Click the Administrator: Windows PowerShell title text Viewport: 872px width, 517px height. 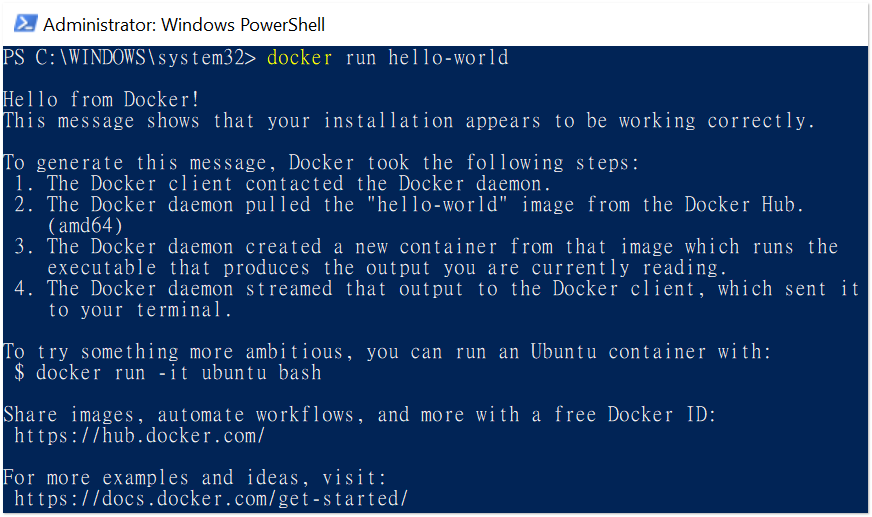tap(184, 24)
